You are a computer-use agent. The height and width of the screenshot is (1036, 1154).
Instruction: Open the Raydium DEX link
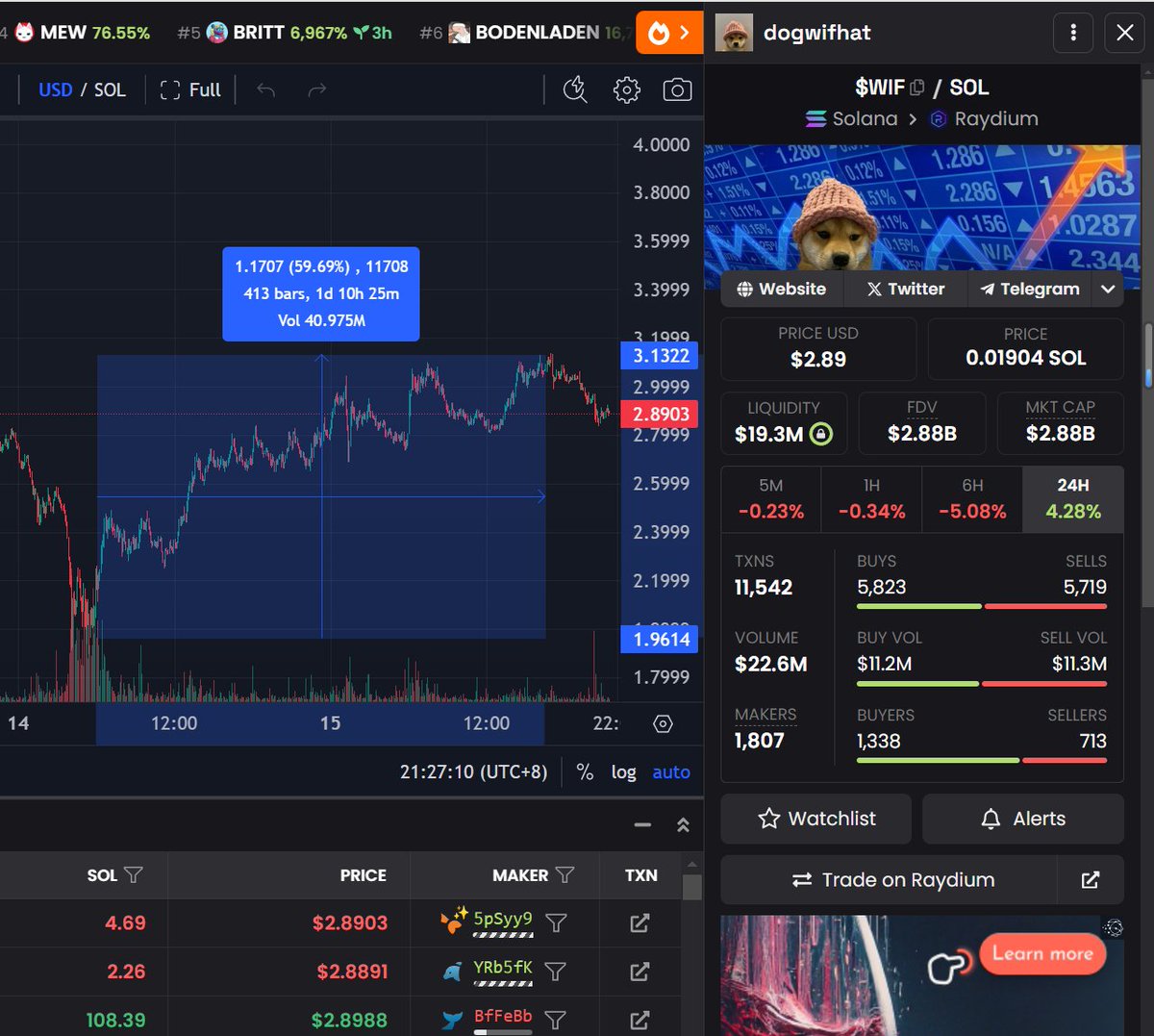coord(985,119)
